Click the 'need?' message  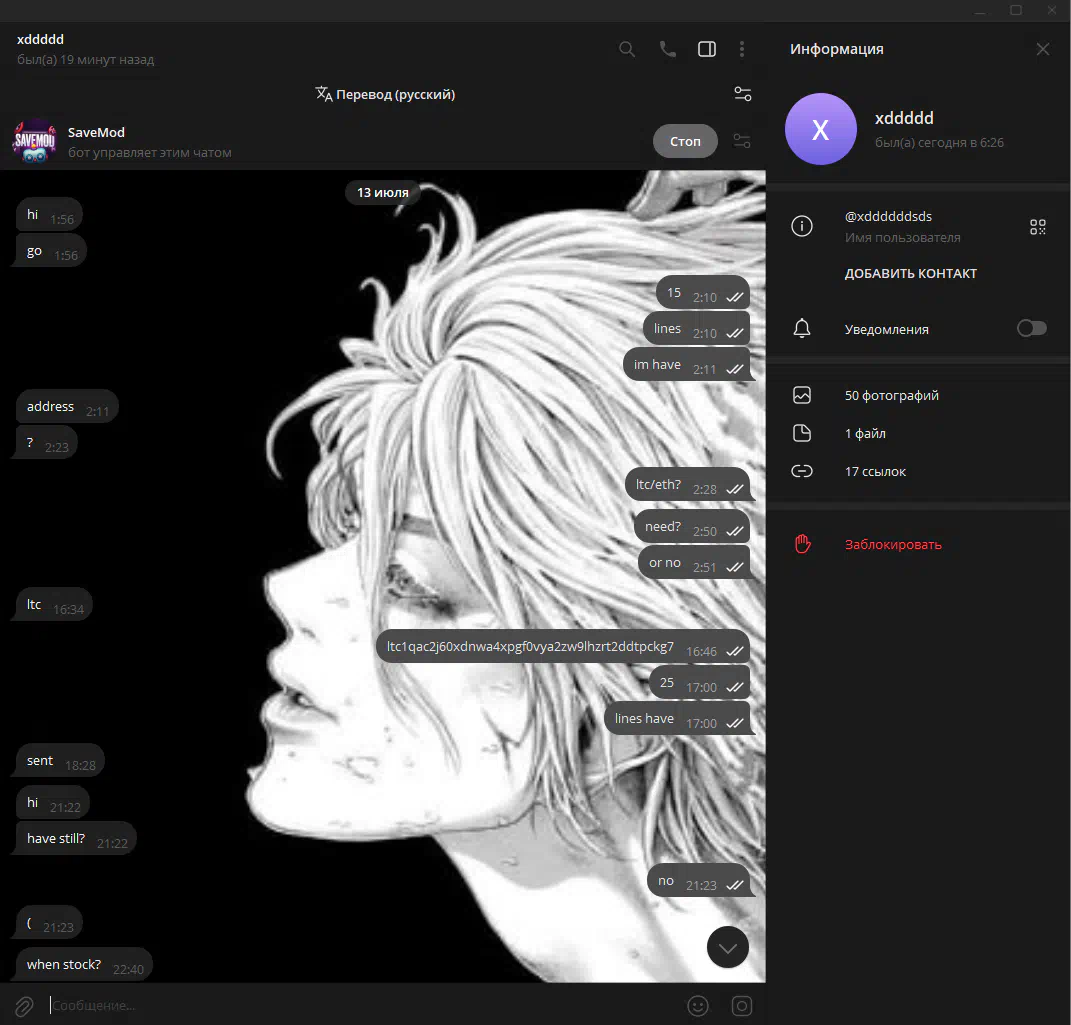point(692,527)
